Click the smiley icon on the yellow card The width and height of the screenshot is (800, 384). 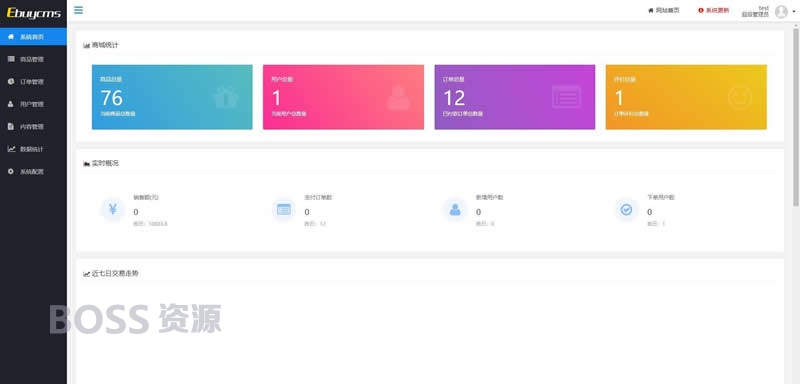pyautogui.click(x=740, y=97)
